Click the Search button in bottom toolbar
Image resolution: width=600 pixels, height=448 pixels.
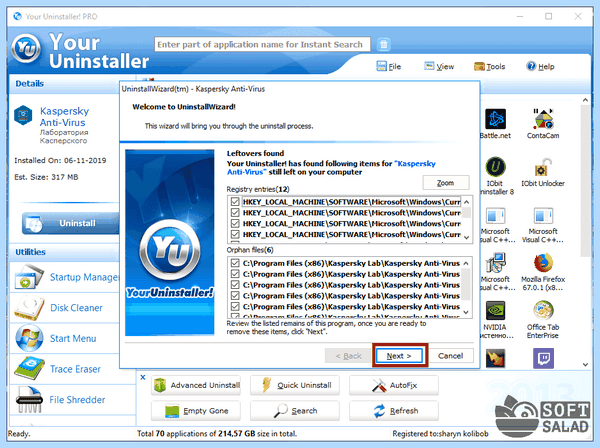point(295,411)
